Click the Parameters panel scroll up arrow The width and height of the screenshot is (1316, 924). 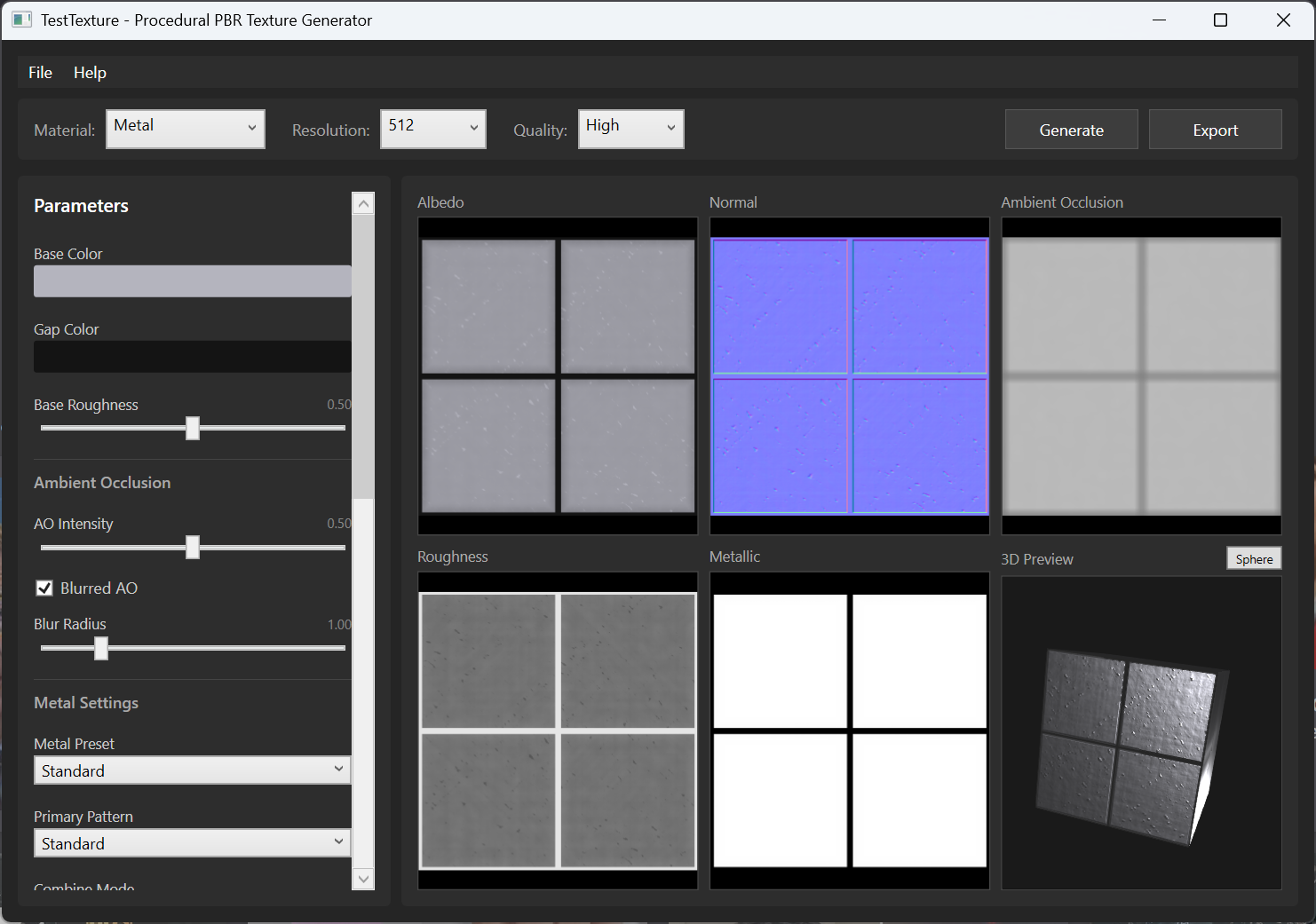363,203
